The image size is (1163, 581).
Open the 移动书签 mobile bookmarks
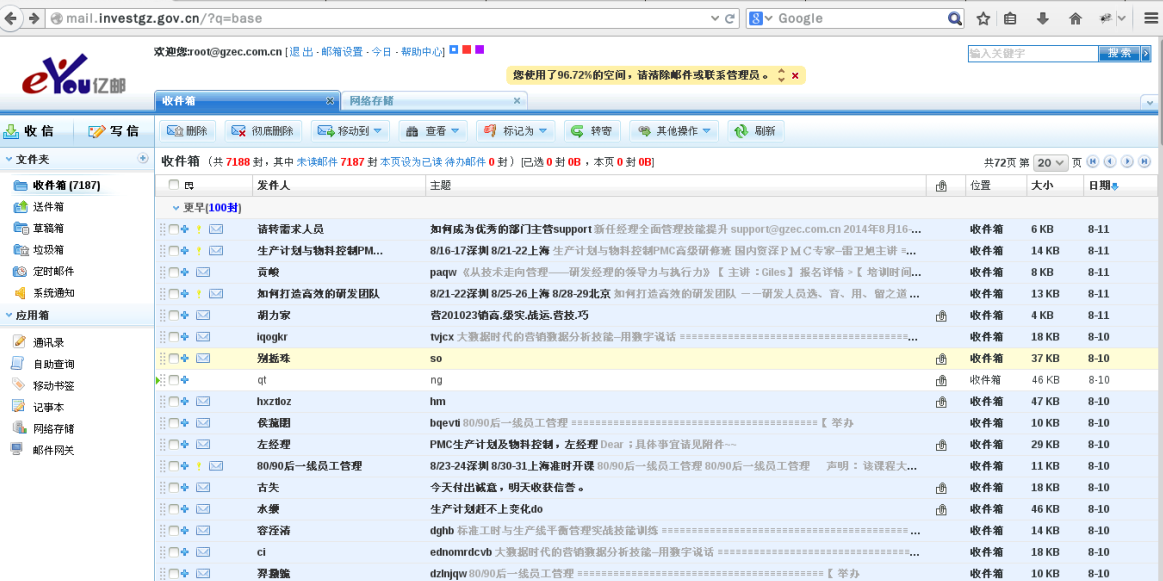(53, 386)
